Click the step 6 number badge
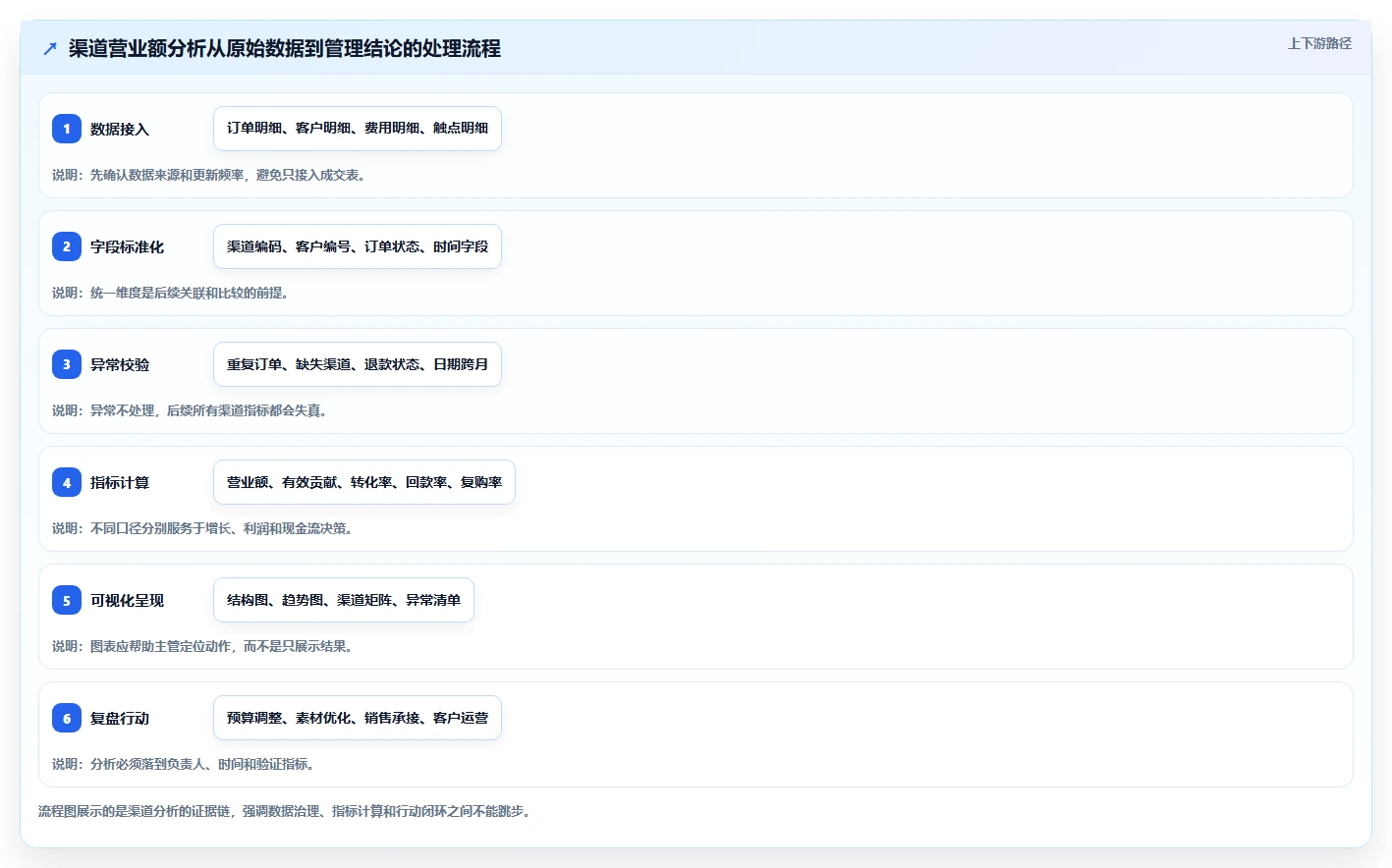 [x=67, y=718]
